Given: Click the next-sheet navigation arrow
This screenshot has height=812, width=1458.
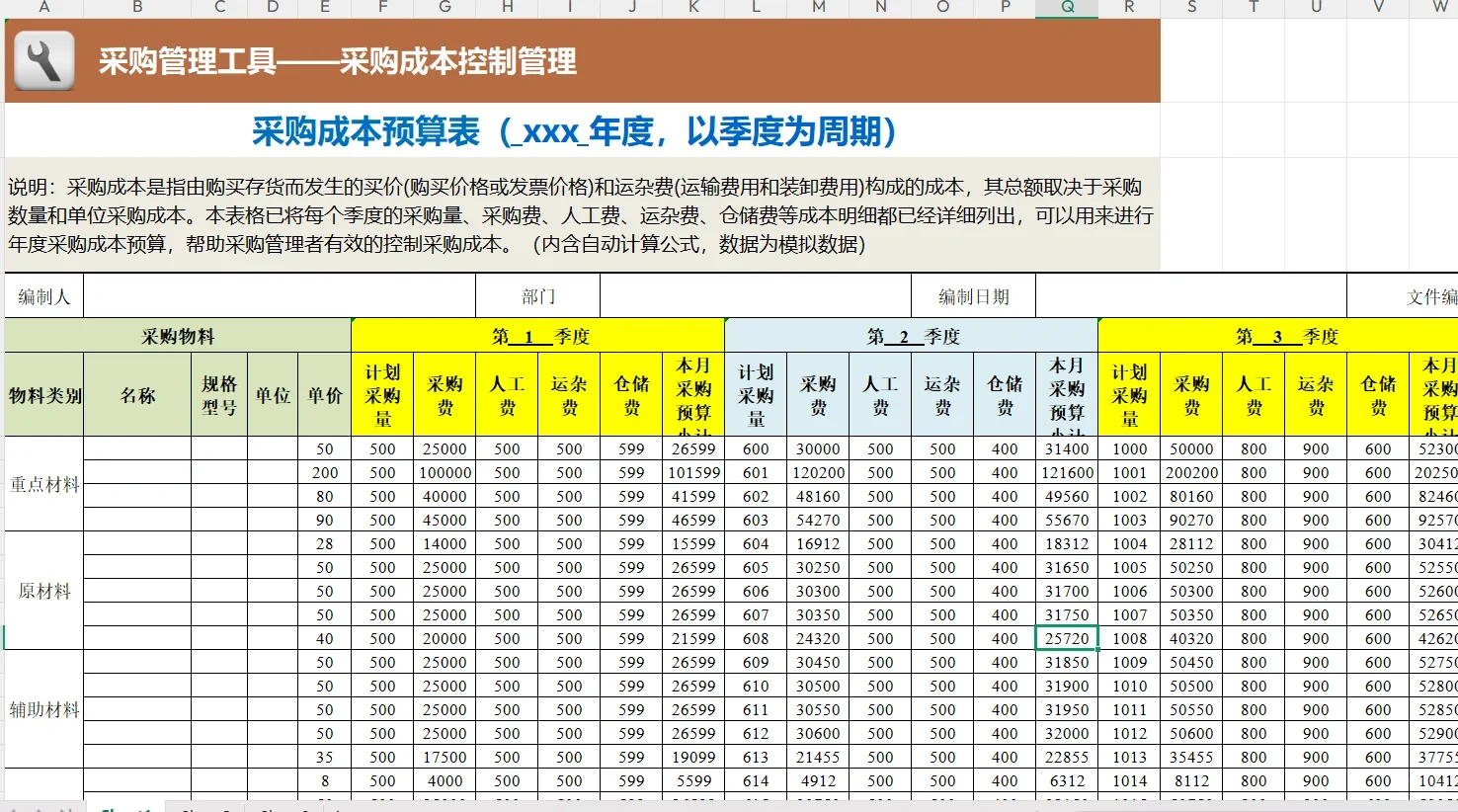Looking at the screenshot, I should [x=40, y=807].
